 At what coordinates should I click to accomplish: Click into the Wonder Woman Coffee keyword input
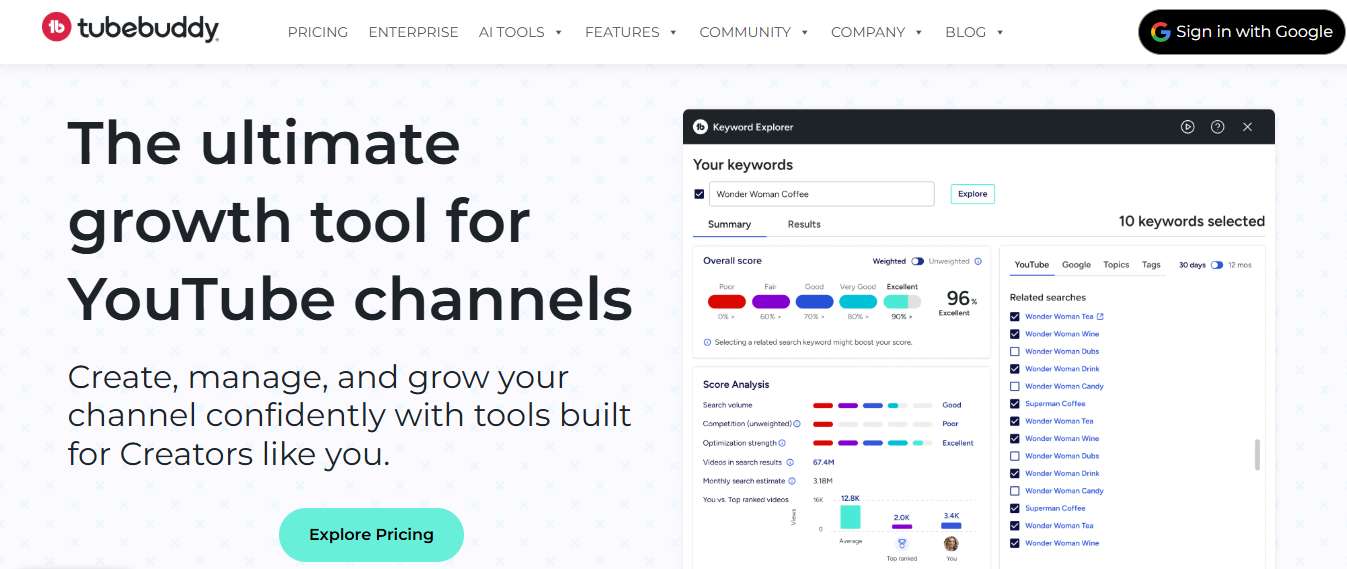pyautogui.click(x=821, y=194)
